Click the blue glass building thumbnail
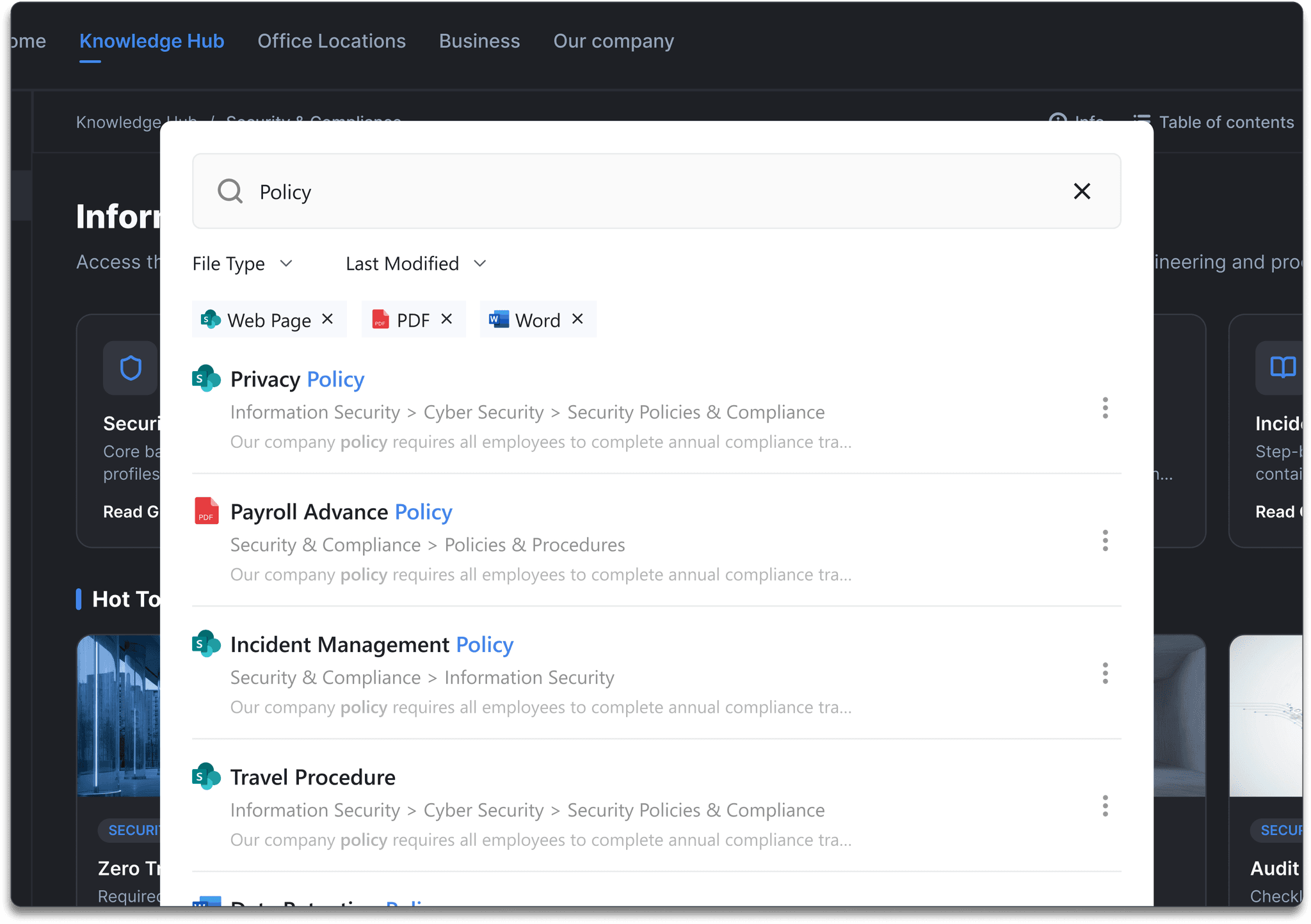This screenshot has width=1311, height=924. [x=118, y=715]
